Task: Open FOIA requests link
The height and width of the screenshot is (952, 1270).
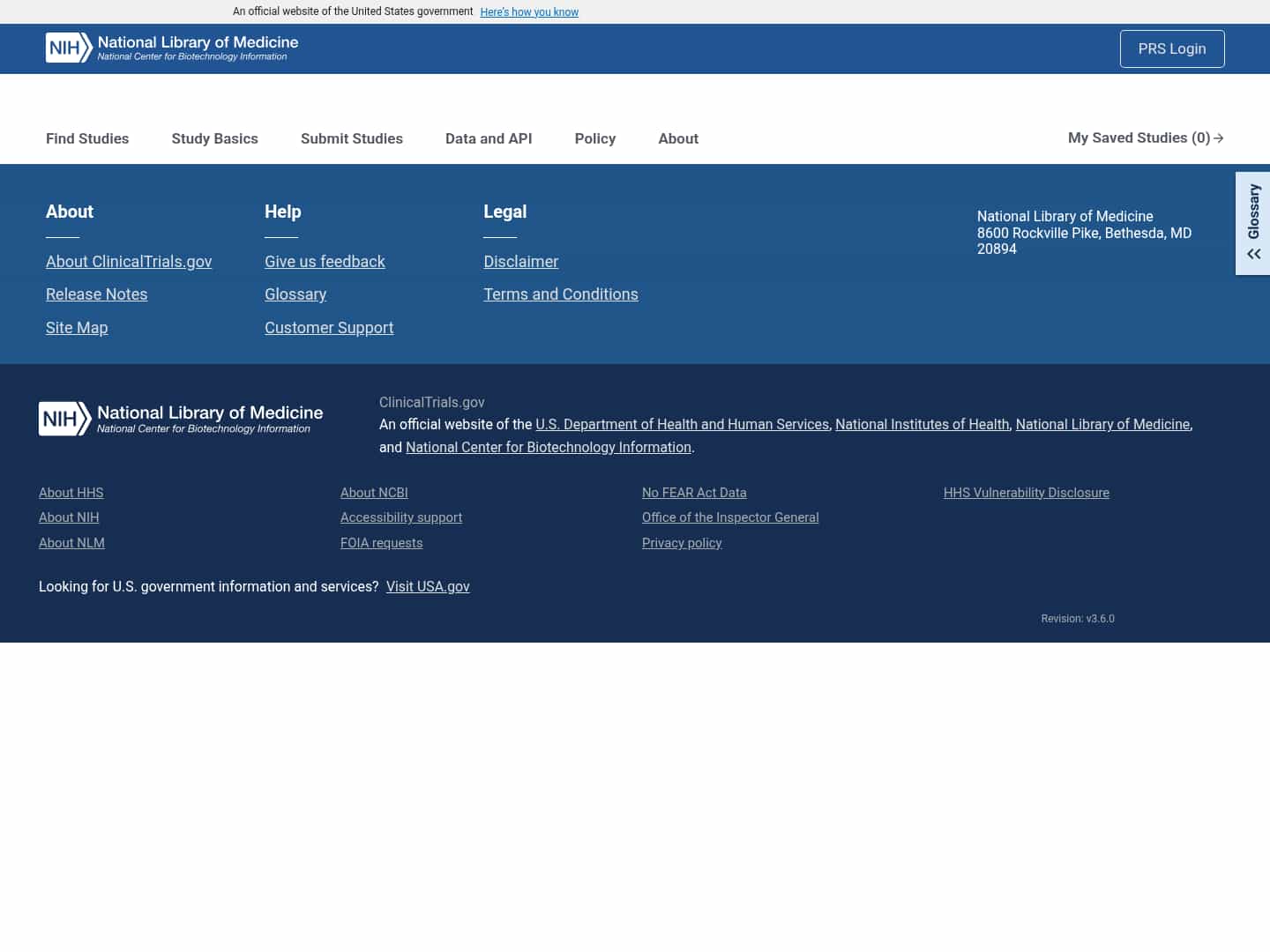Action: click(381, 542)
